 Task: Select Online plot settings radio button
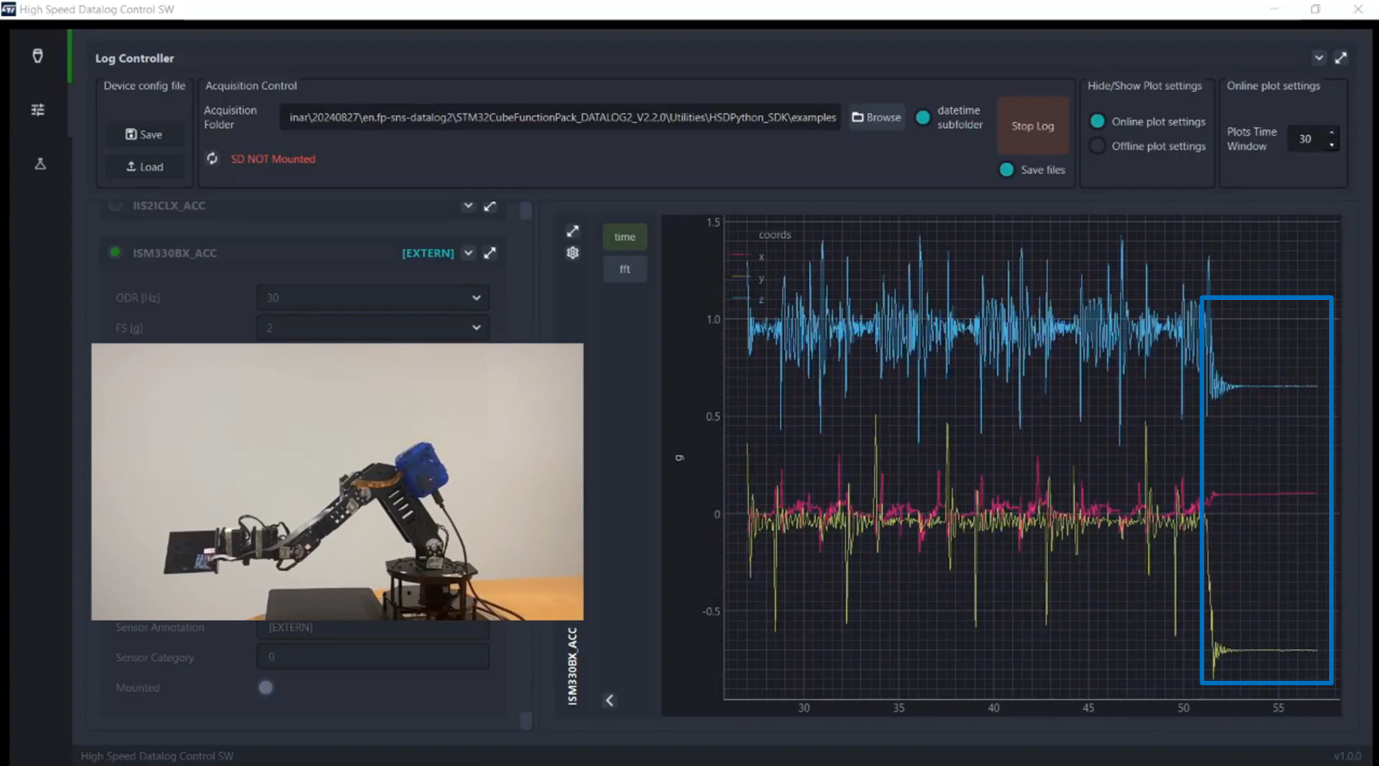coord(1098,122)
